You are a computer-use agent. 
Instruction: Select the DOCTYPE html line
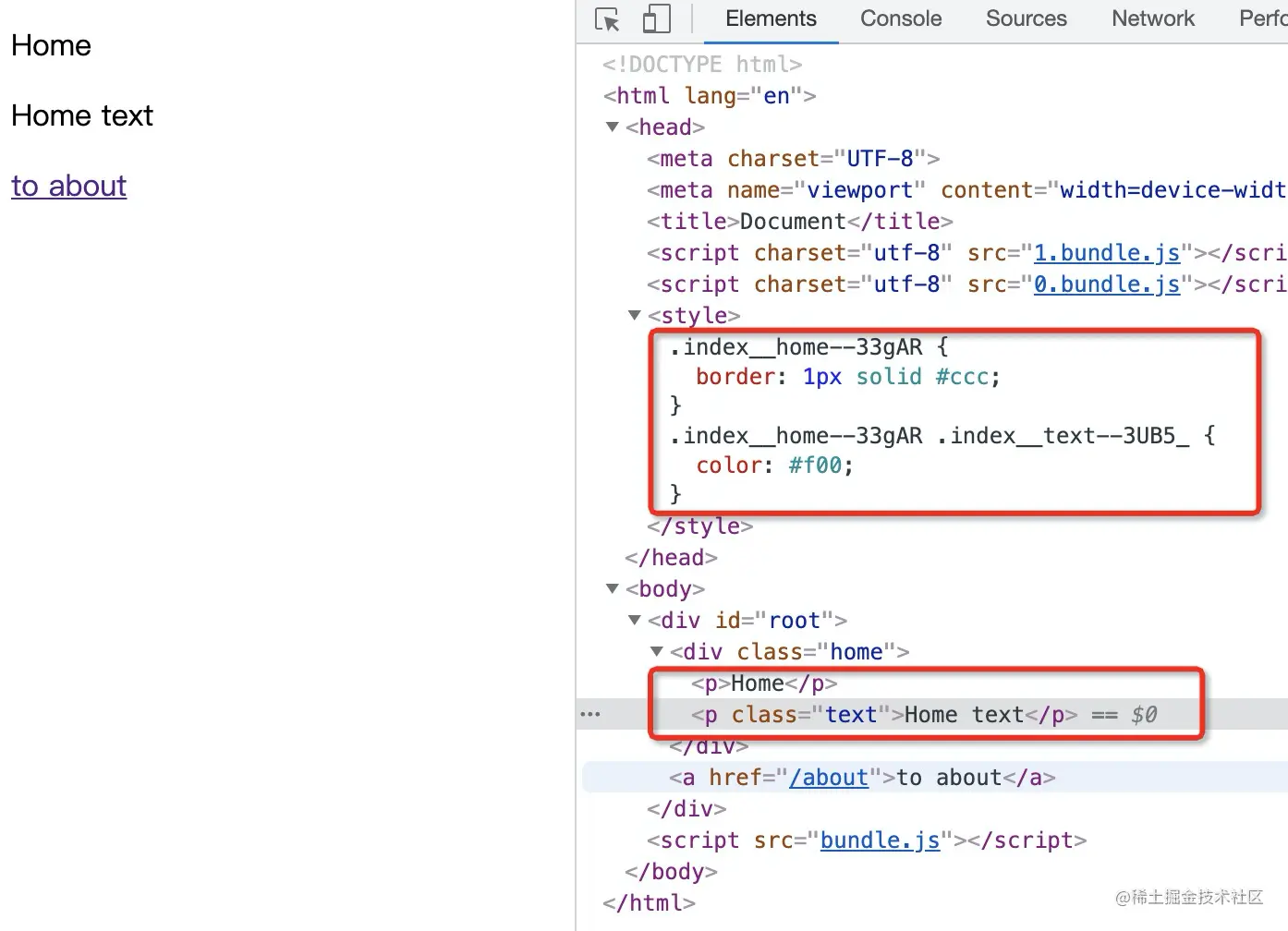(x=702, y=65)
